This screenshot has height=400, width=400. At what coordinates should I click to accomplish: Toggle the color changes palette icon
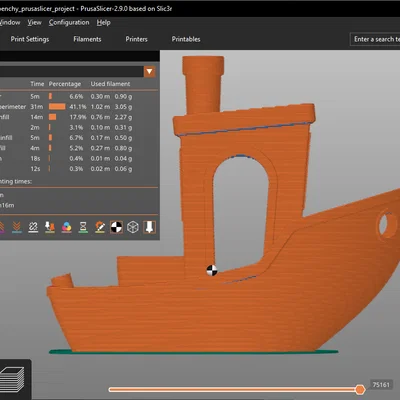click(x=67, y=227)
